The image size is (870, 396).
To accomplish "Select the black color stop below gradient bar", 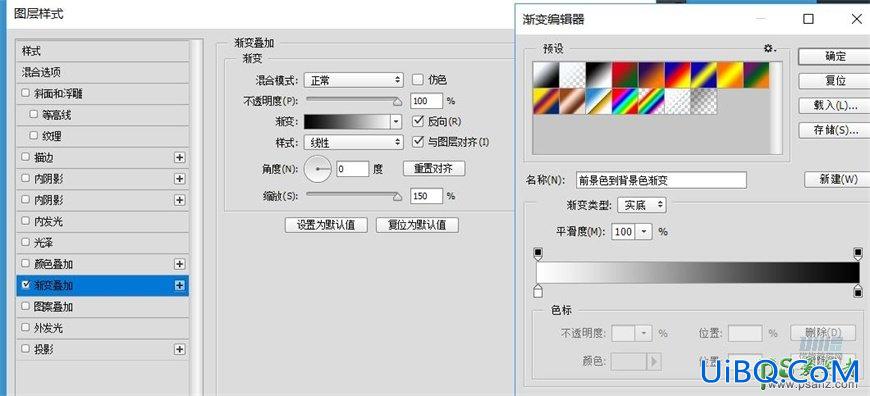I will [x=858, y=291].
